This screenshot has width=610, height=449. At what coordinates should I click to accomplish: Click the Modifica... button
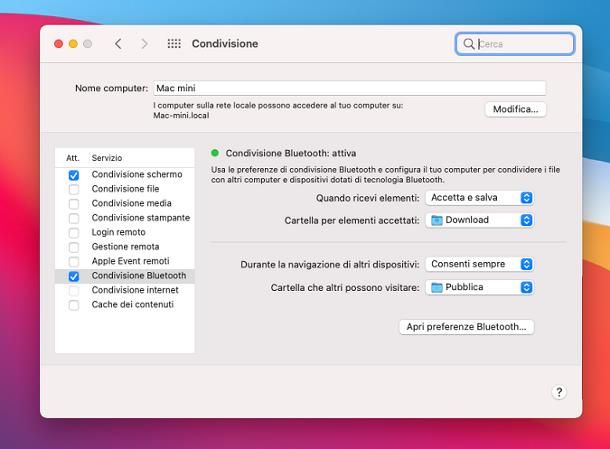(515, 109)
